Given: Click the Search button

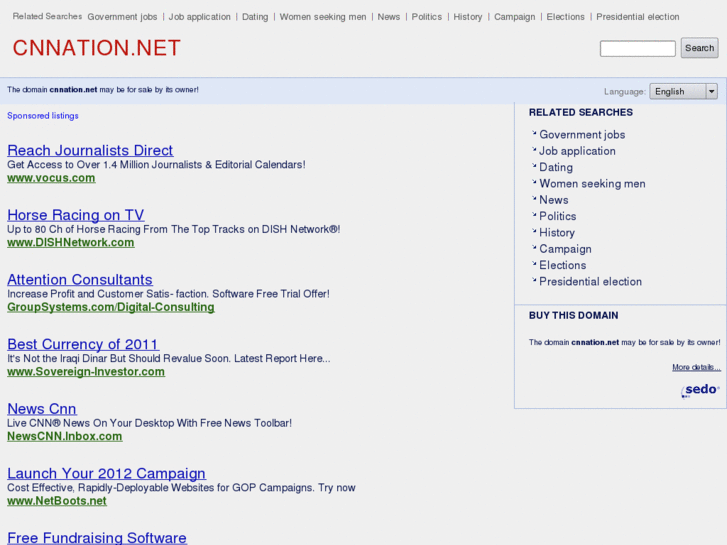Looking at the screenshot, I should point(699,48).
